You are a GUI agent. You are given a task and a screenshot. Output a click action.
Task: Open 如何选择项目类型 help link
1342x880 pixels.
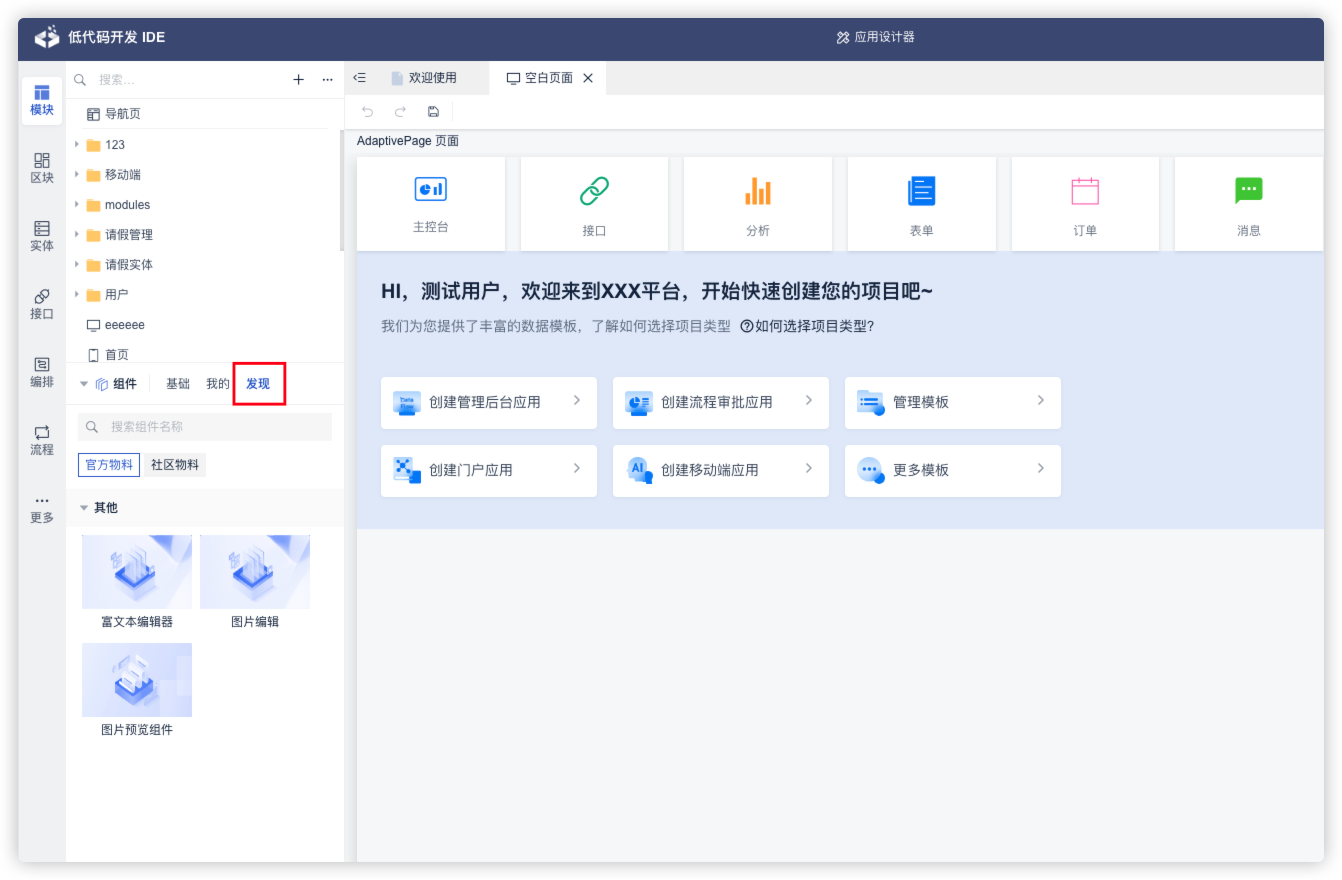pyautogui.click(x=807, y=326)
